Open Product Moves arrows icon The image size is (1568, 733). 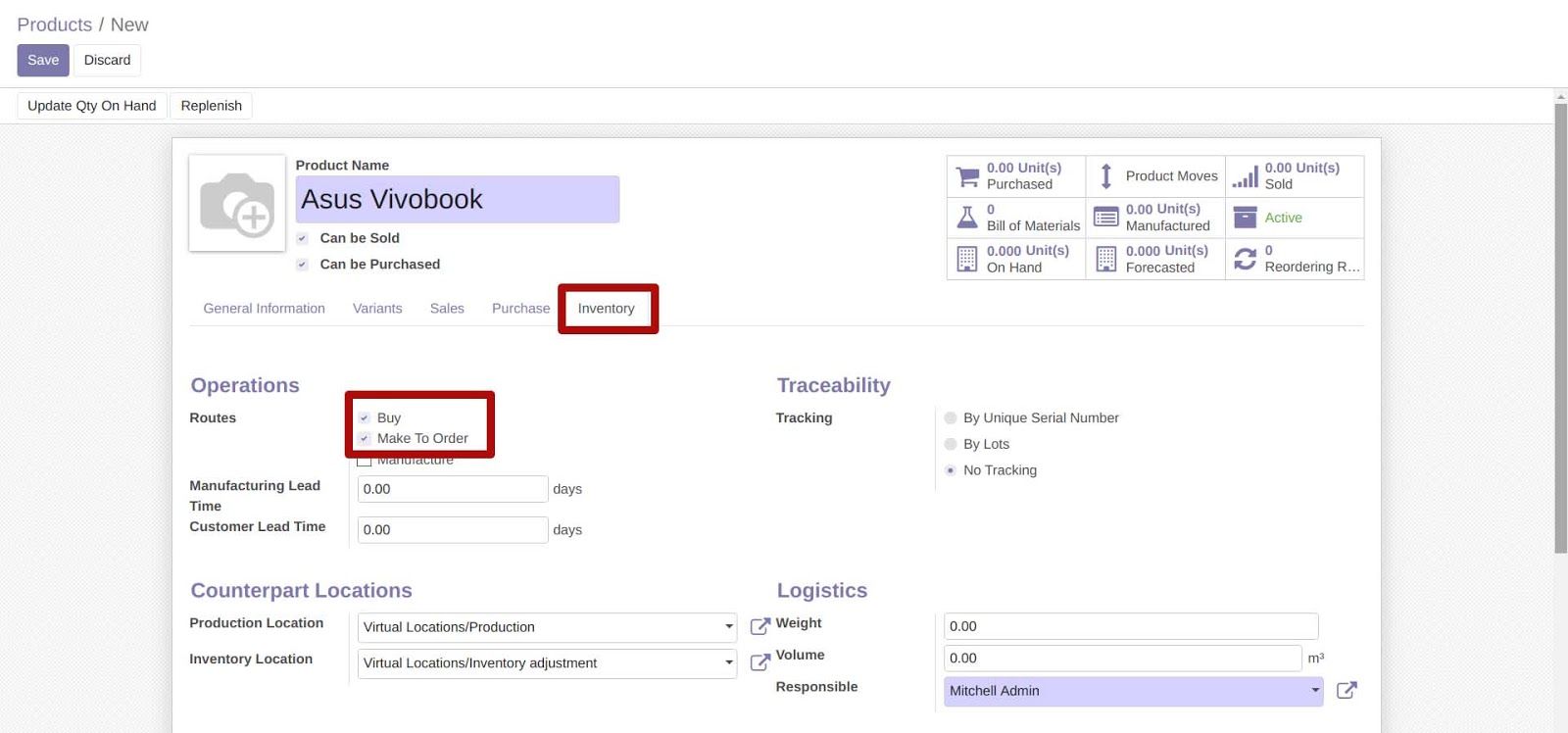(1105, 176)
